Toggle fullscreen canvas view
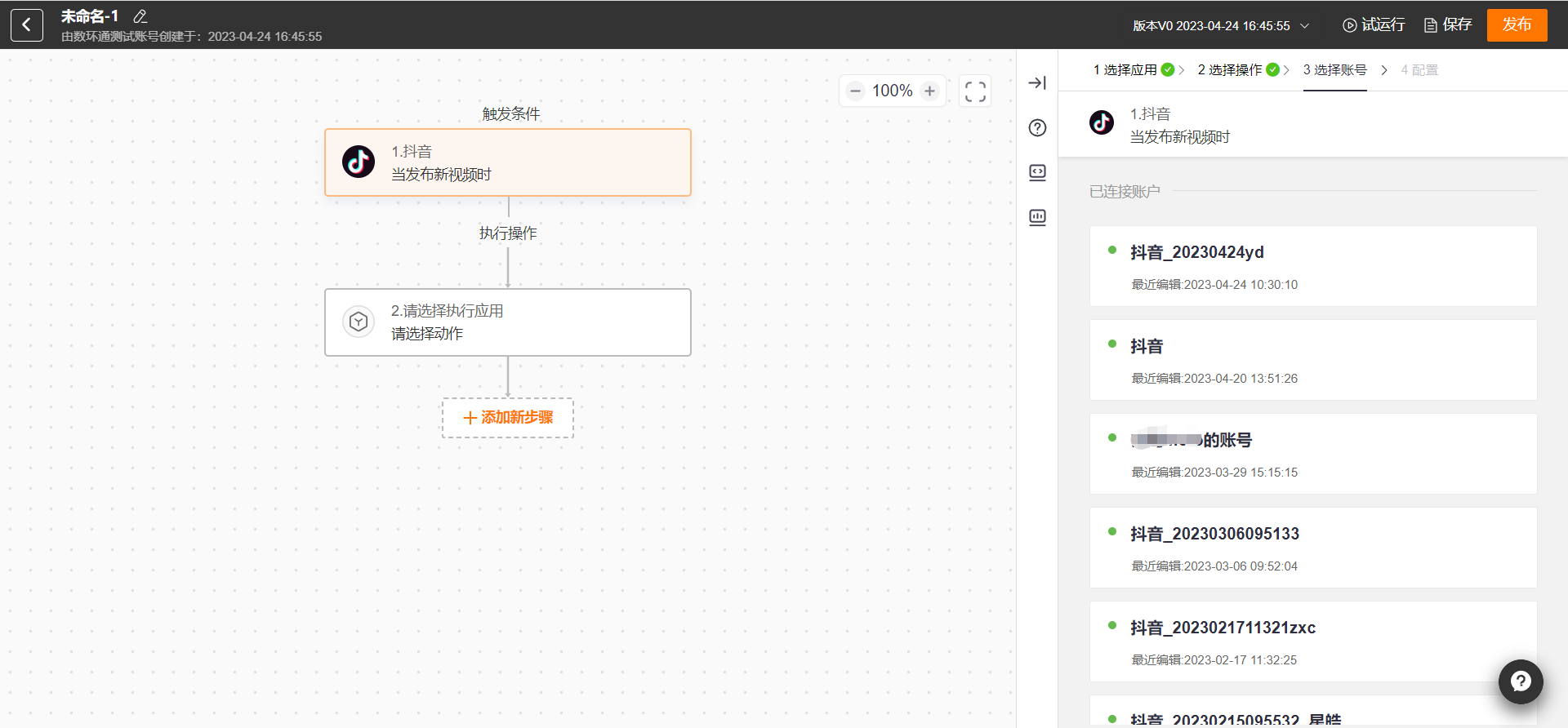 coord(974,91)
